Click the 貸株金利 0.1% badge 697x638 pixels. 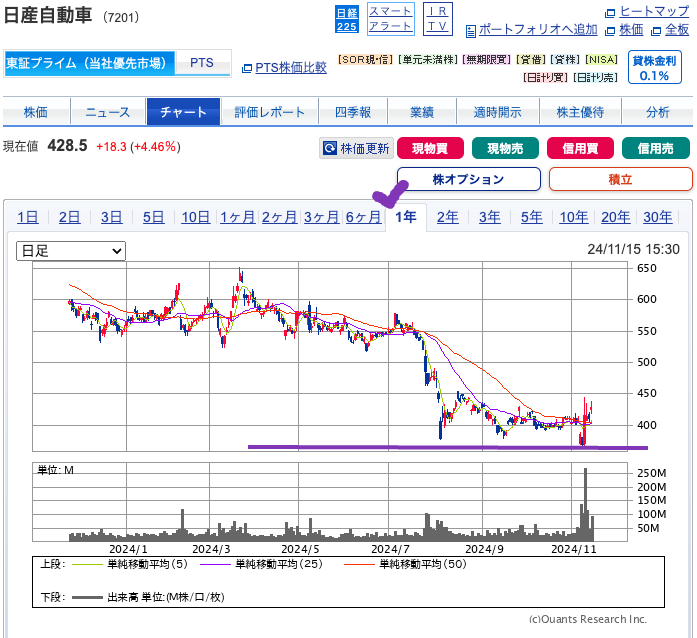click(654, 68)
